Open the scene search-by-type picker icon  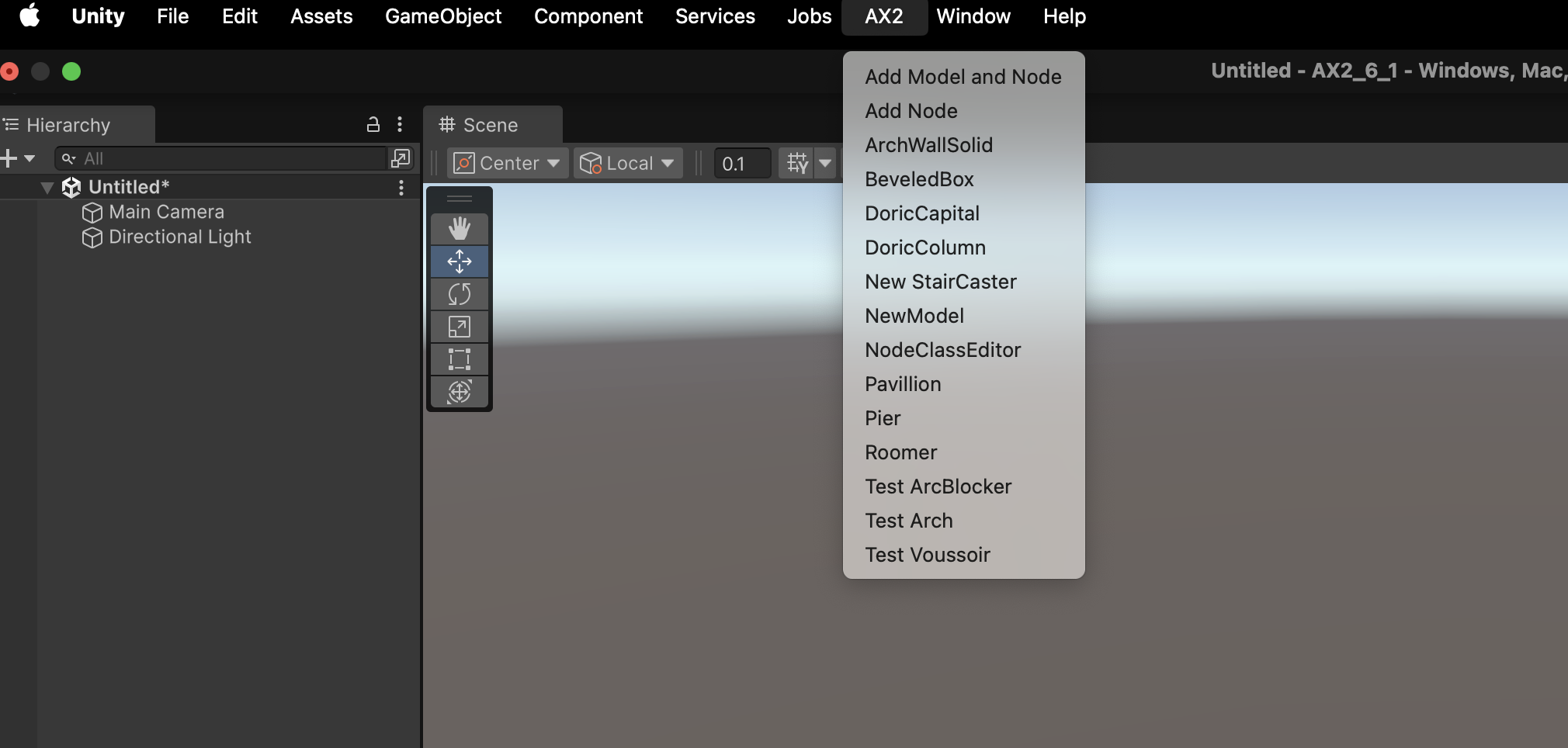(x=401, y=158)
